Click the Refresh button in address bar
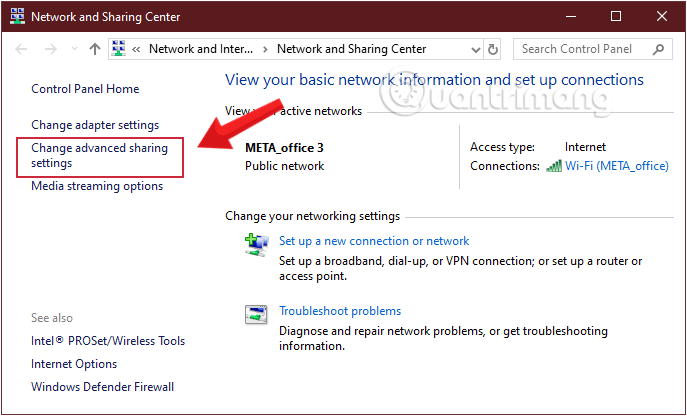Viewport: 687px width, 416px height. 492,48
